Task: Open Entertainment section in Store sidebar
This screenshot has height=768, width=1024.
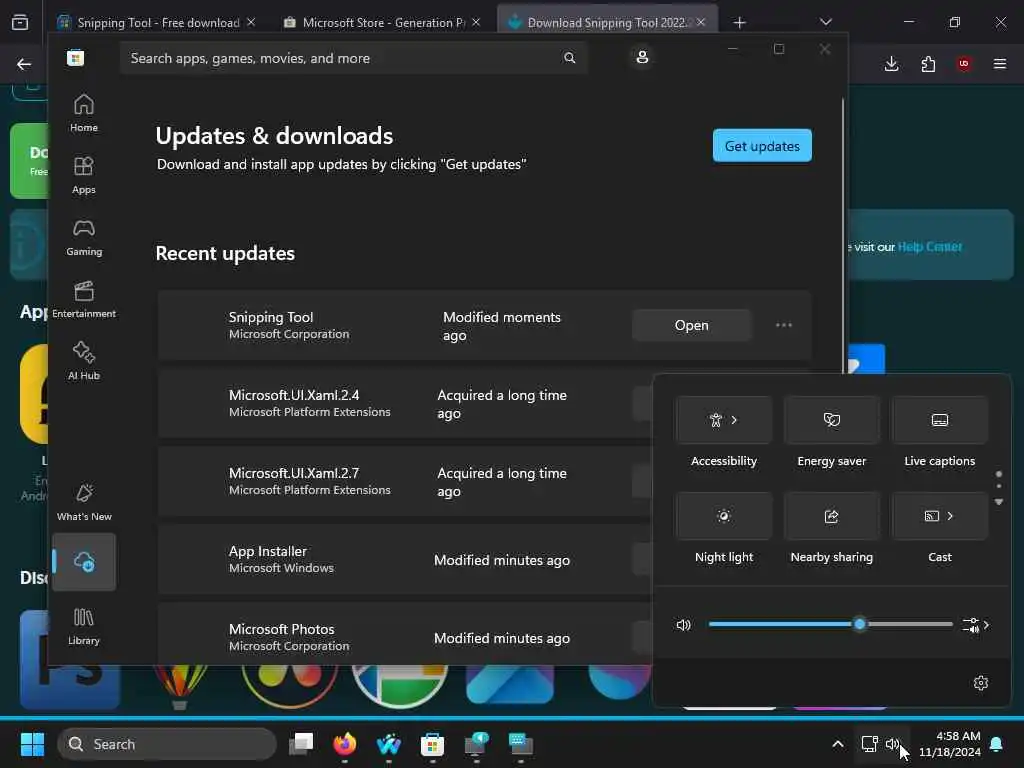Action: [84, 300]
